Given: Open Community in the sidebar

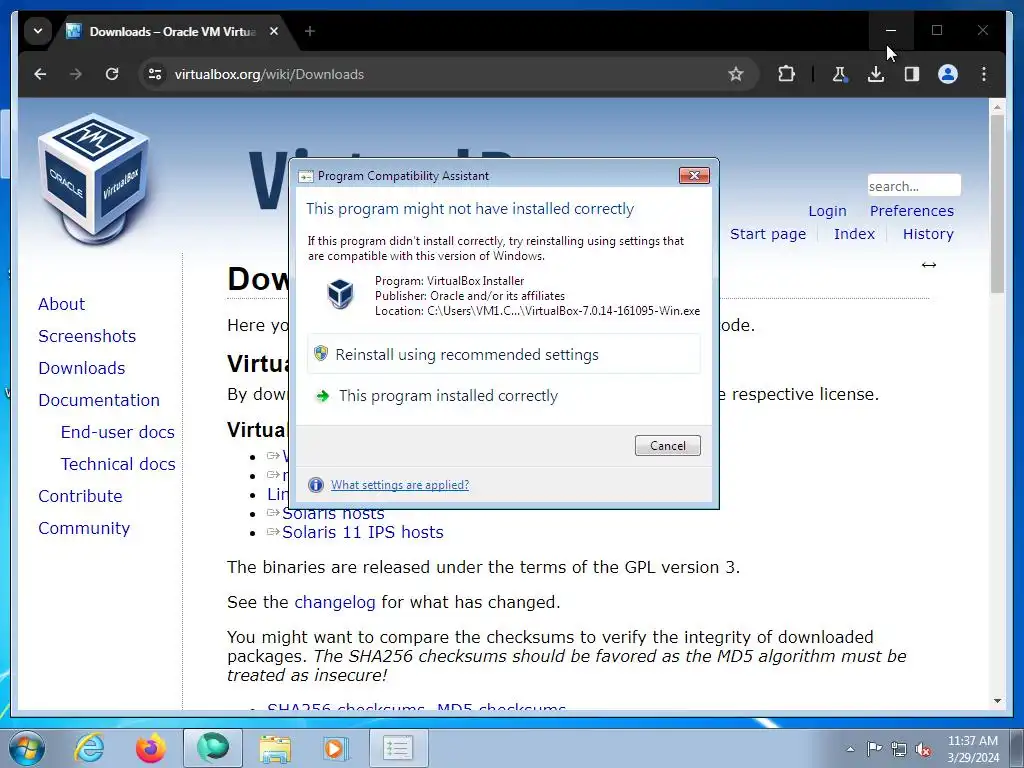Looking at the screenshot, I should [84, 528].
